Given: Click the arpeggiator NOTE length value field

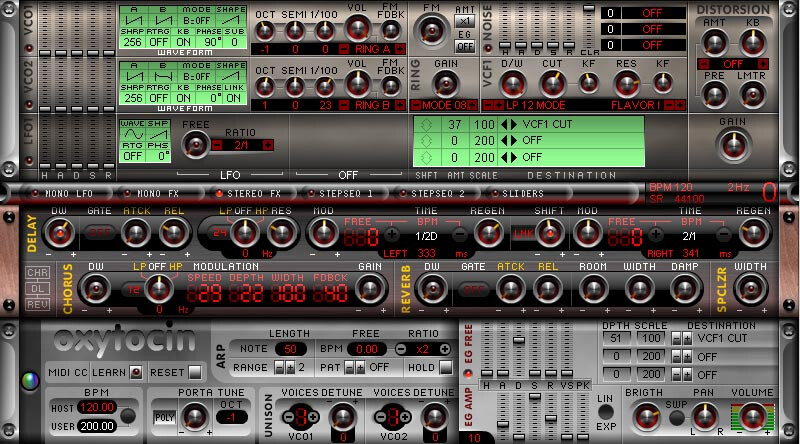Looking at the screenshot, I should [x=291, y=348].
